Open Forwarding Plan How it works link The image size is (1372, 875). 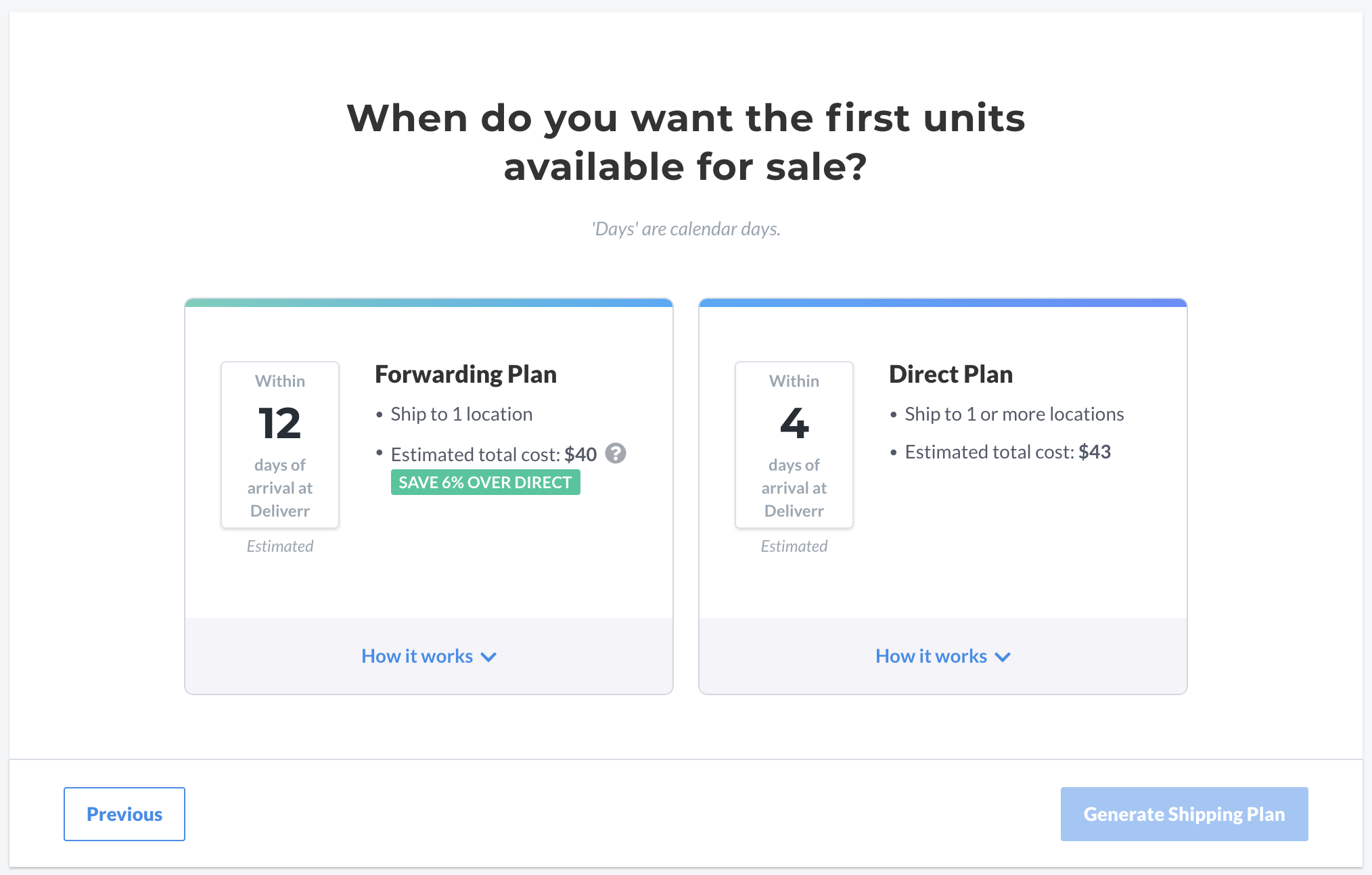click(x=417, y=656)
